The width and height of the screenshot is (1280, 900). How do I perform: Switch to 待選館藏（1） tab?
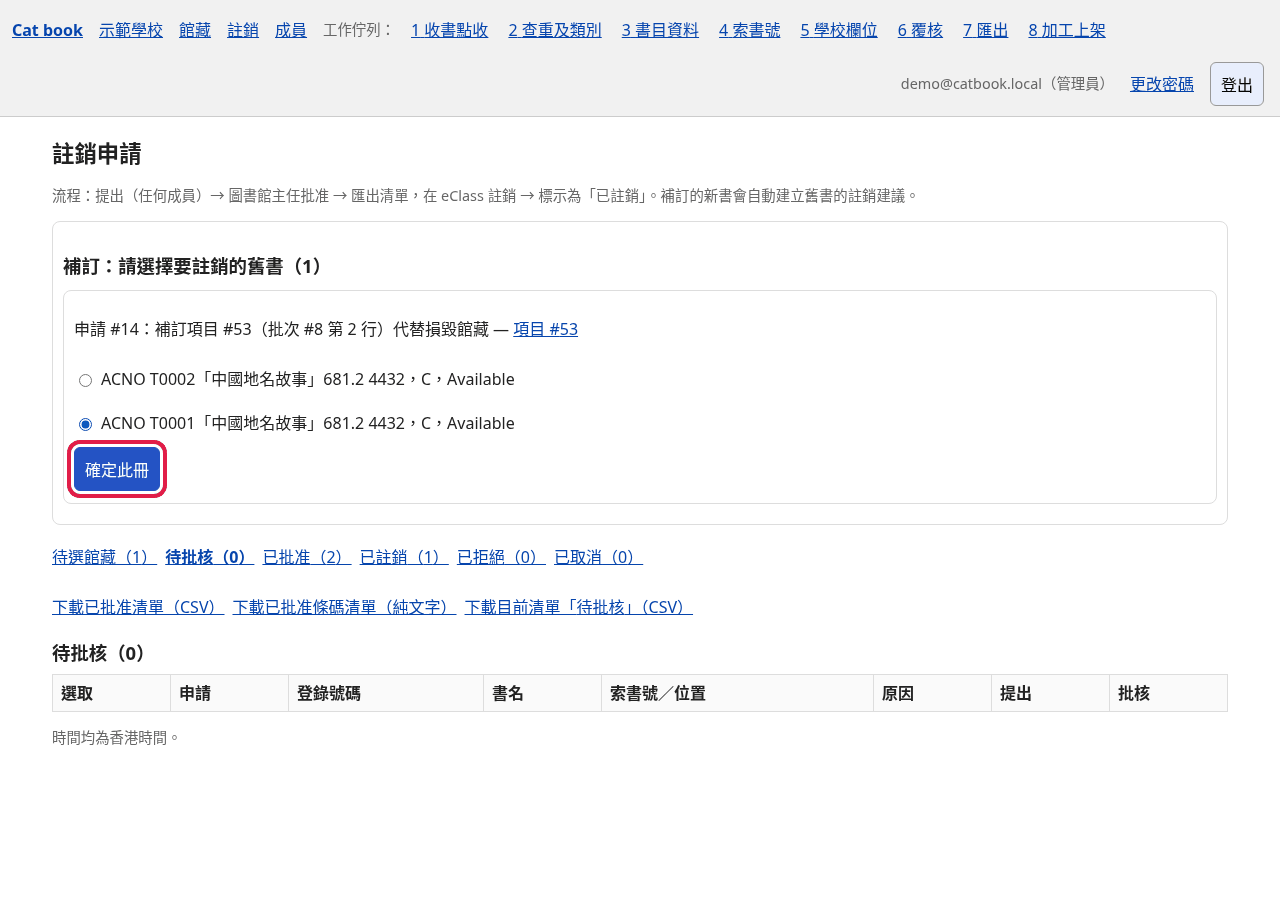point(104,557)
